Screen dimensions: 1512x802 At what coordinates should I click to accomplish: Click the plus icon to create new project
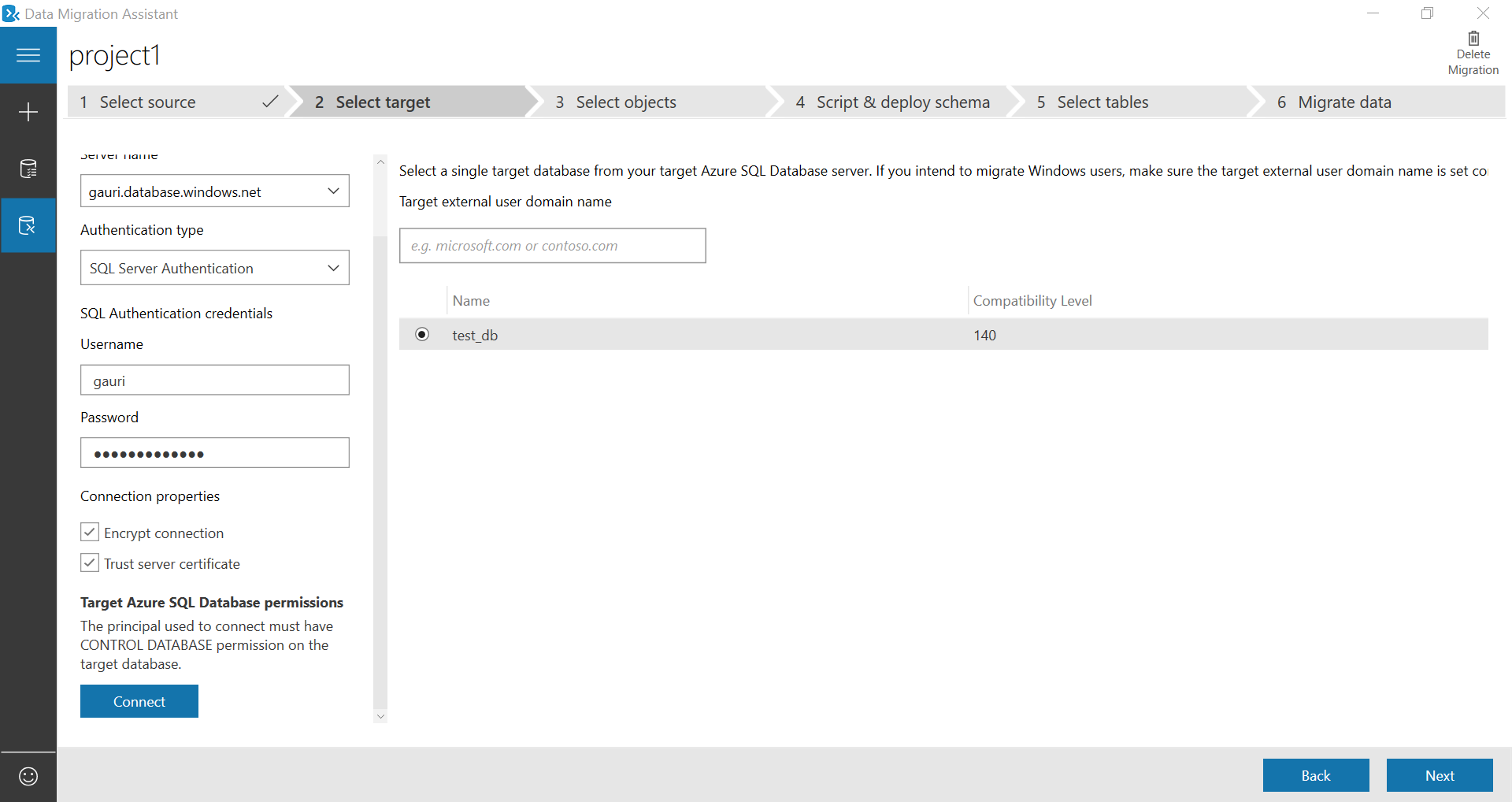point(28,112)
